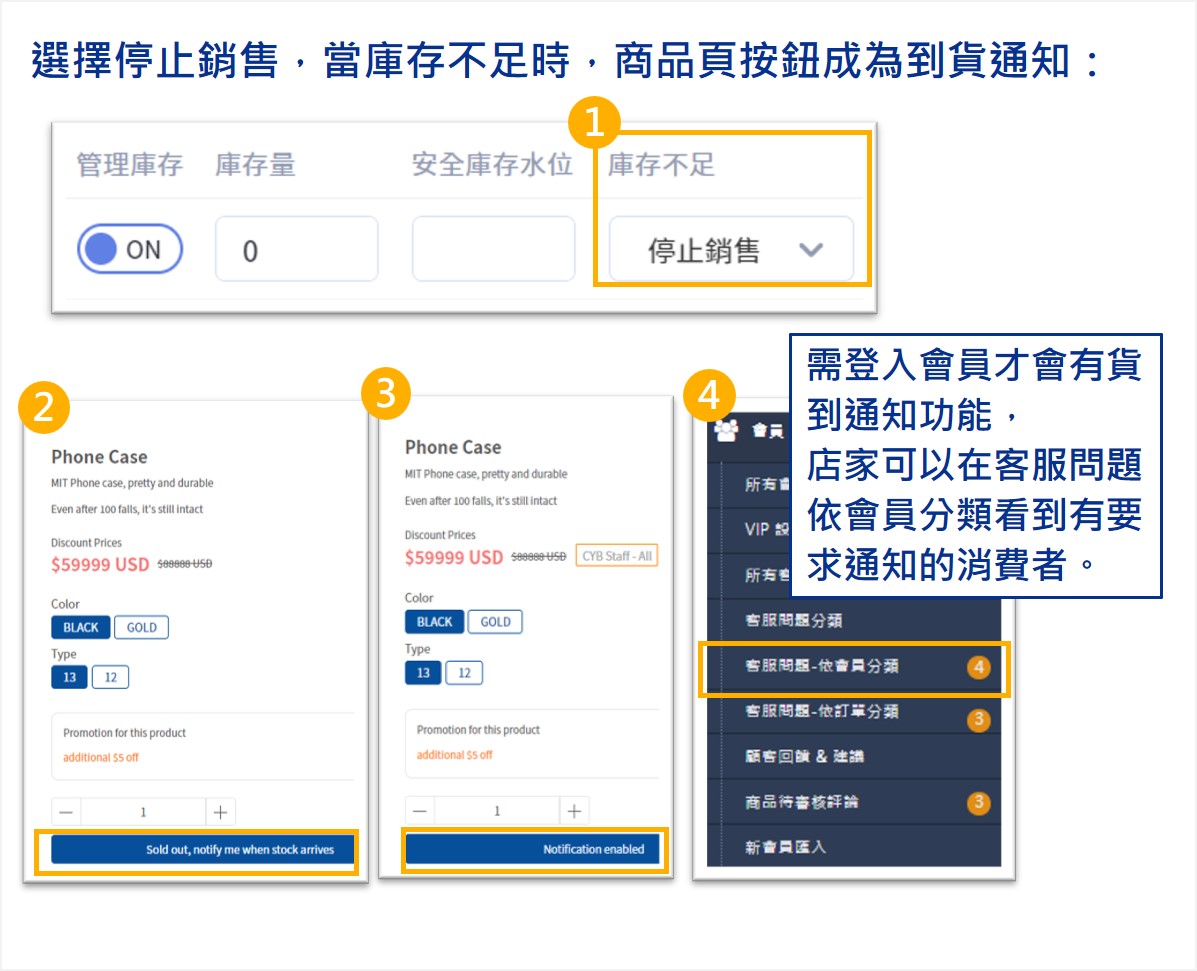The image size is (1197, 971).
Task: Select GOLD color in the sold-out product panel
Action: (141, 627)
